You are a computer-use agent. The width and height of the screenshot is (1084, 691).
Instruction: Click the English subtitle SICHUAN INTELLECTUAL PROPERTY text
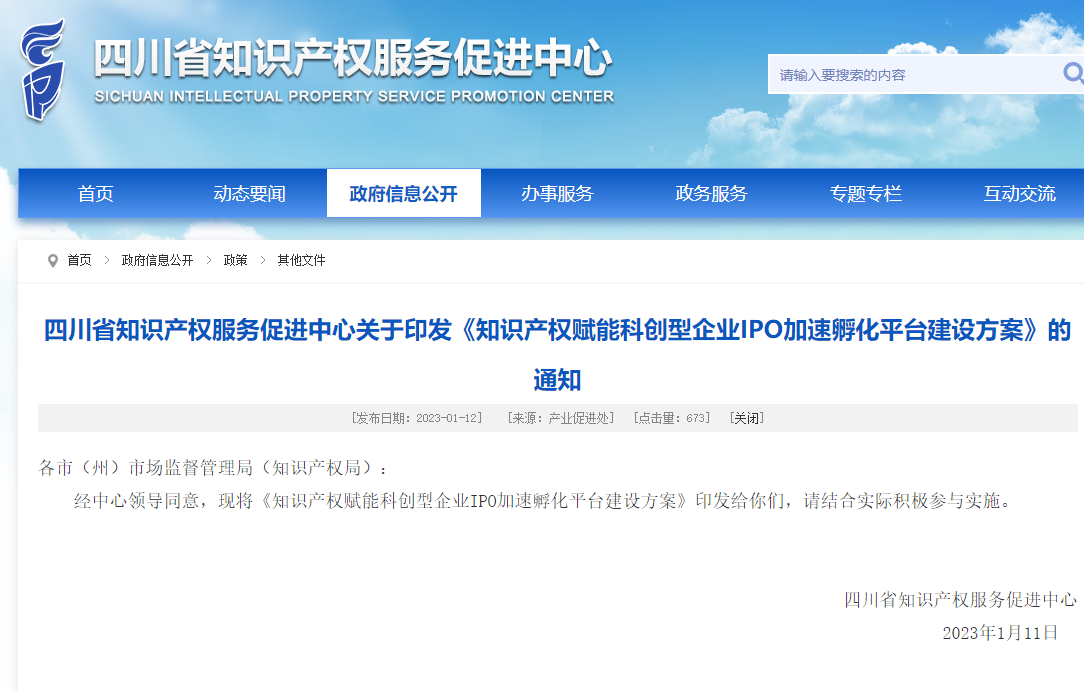pos(353,97)
